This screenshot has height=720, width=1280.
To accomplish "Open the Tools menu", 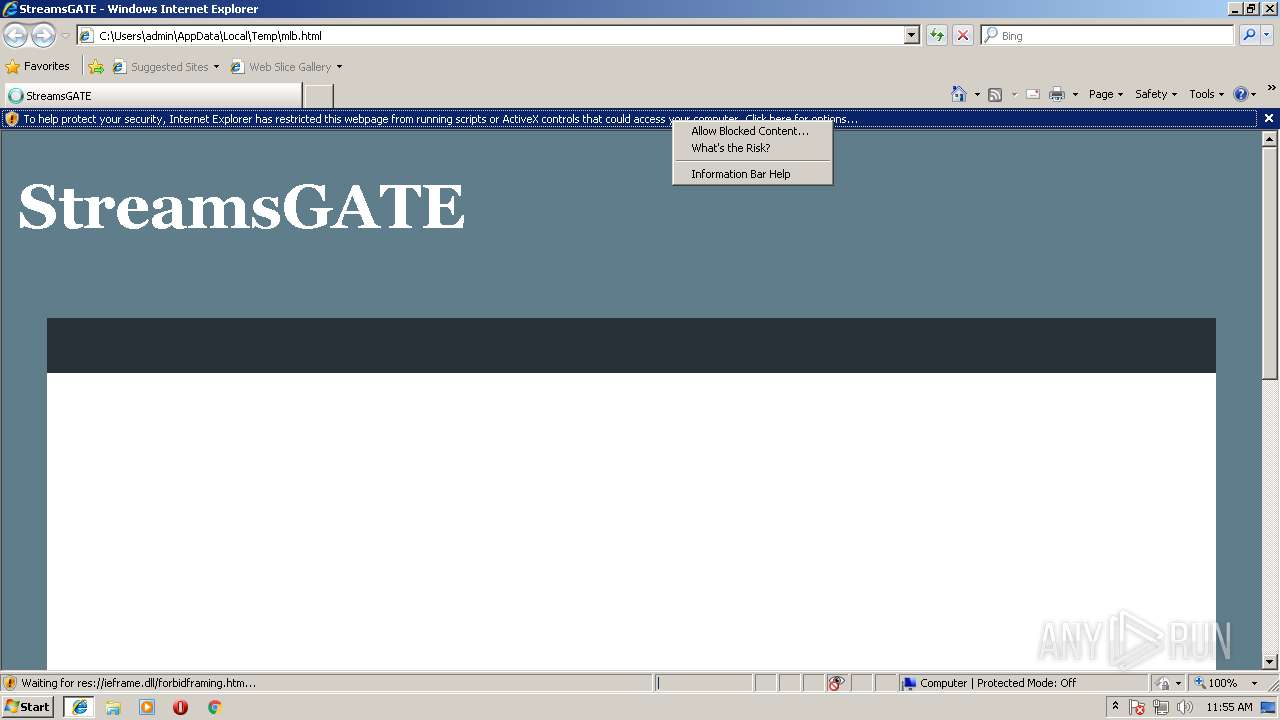I will click(x=1206, y=94).
